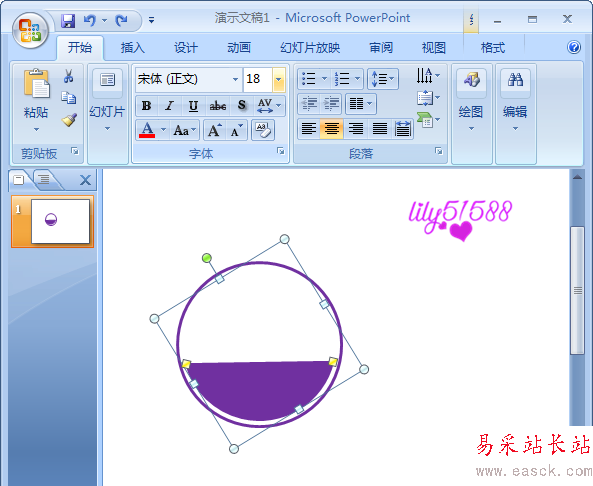The width and height of the screenshot is (593, 486).
Task: Close the slides pane with X
Action: point(85,180)
